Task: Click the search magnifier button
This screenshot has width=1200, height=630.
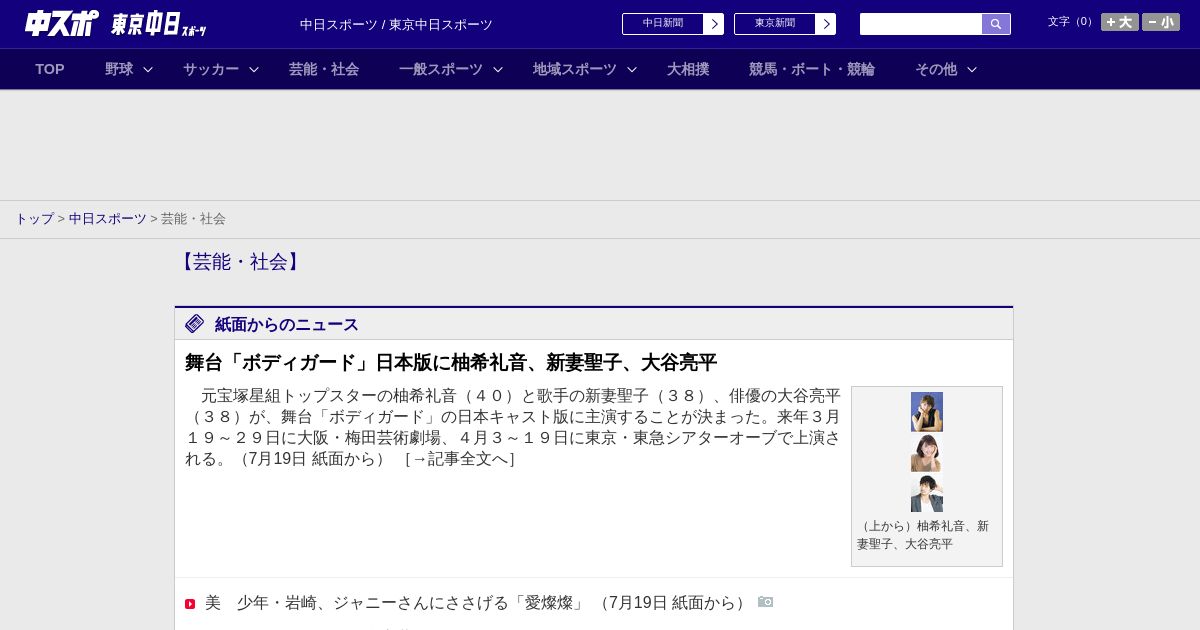Action: (x=996, y=24)
